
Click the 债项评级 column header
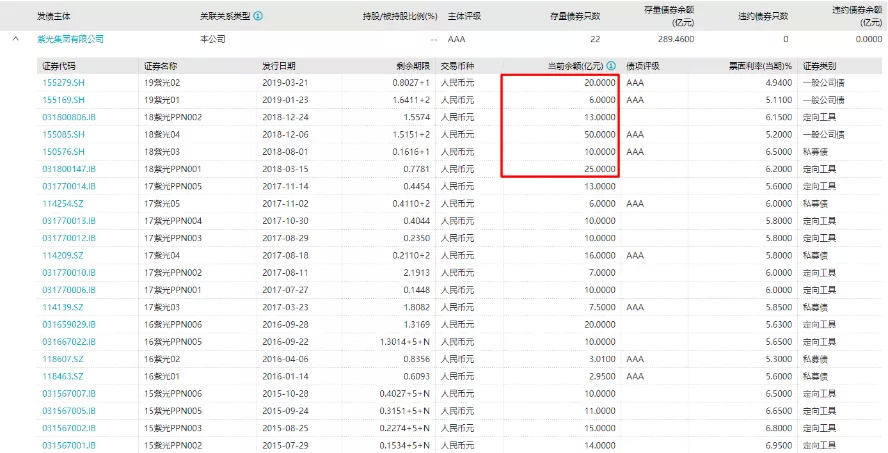coord(644,65)
